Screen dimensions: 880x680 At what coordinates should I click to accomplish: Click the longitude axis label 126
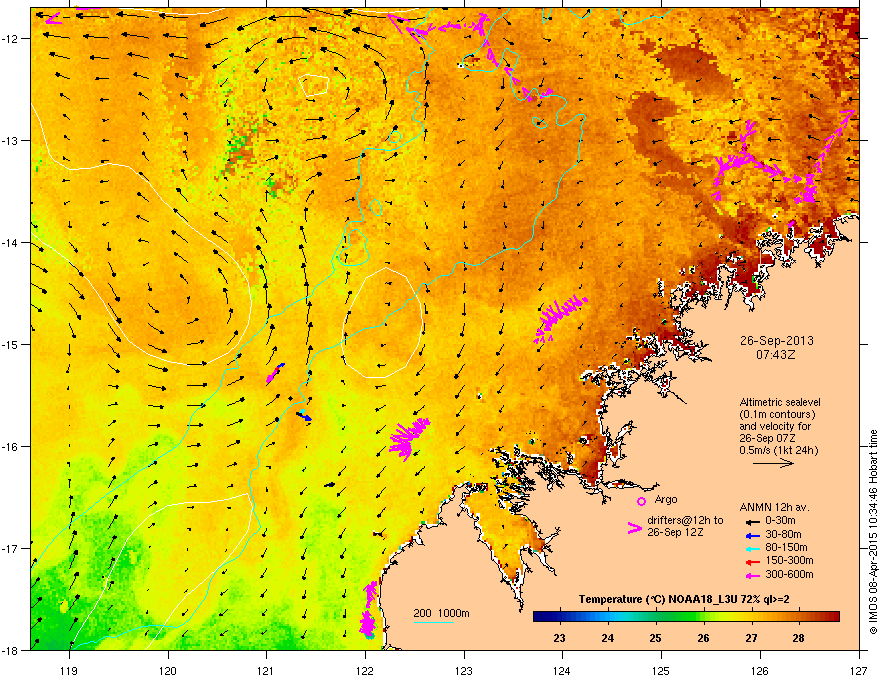pyautogui.click(x=760, y=670)
